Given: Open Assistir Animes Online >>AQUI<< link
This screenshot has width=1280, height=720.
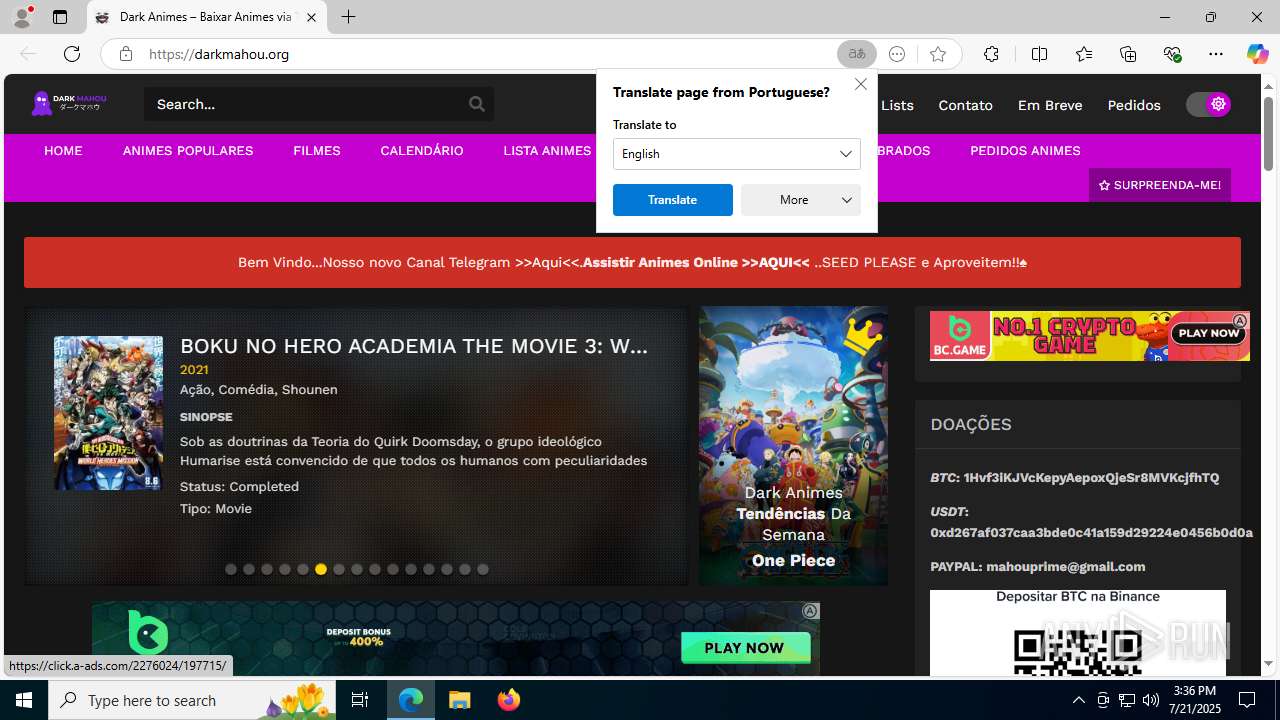Looking at the screenshot, I should click(x=696, y=262).
